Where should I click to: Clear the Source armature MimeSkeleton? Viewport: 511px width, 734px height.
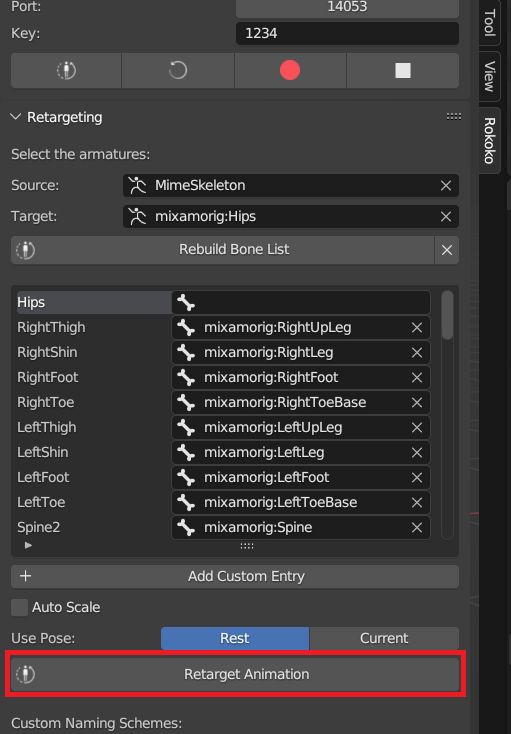click(445, 186)
